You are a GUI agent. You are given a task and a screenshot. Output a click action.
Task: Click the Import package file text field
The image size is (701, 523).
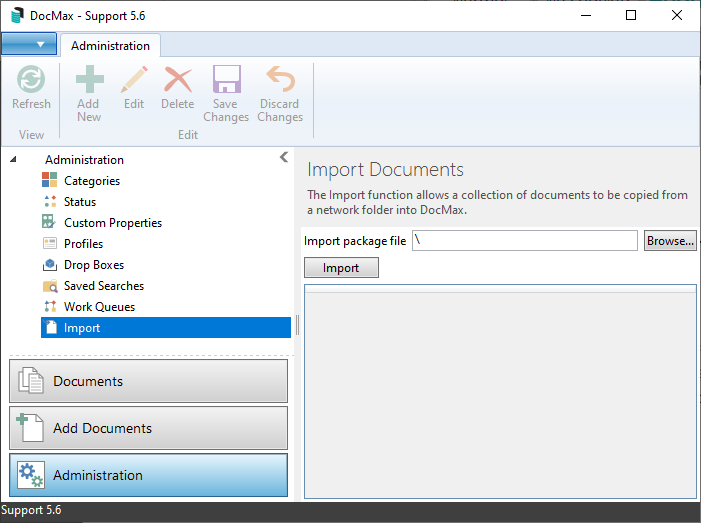click(524, 240)
